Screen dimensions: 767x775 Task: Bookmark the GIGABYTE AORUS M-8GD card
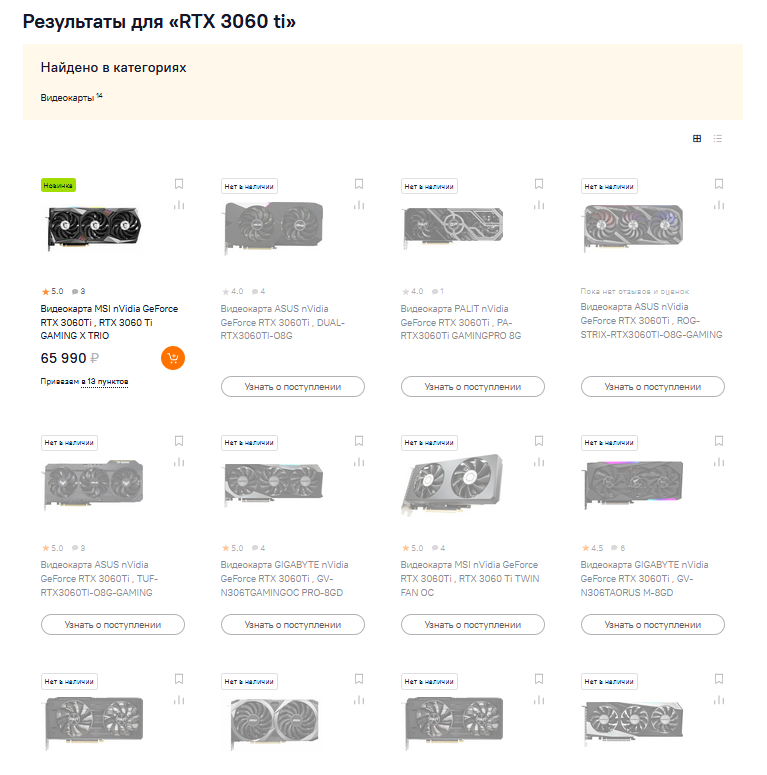(x=719, y=440)
